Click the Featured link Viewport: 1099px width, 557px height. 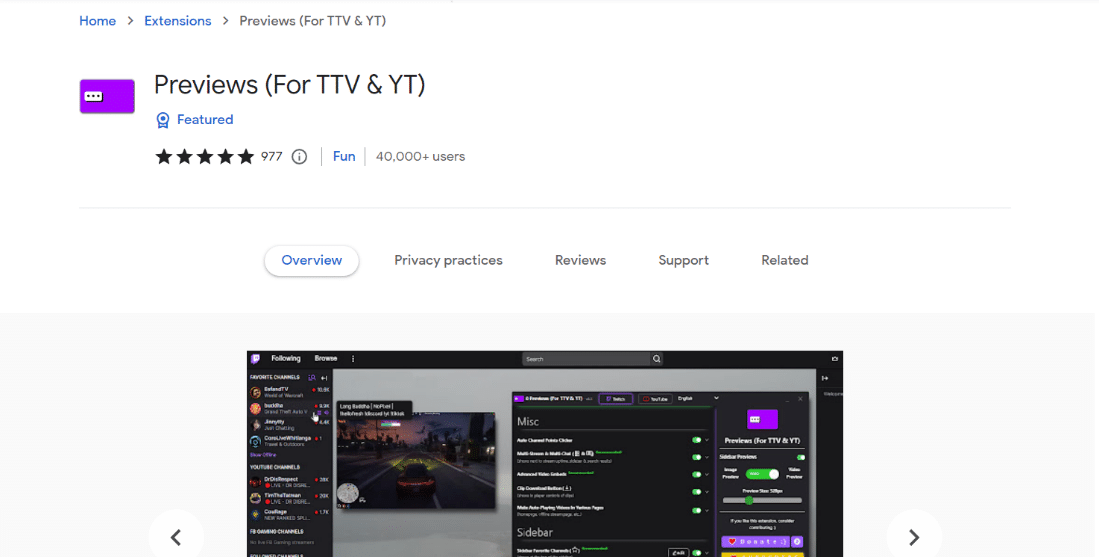click(205, 120)
